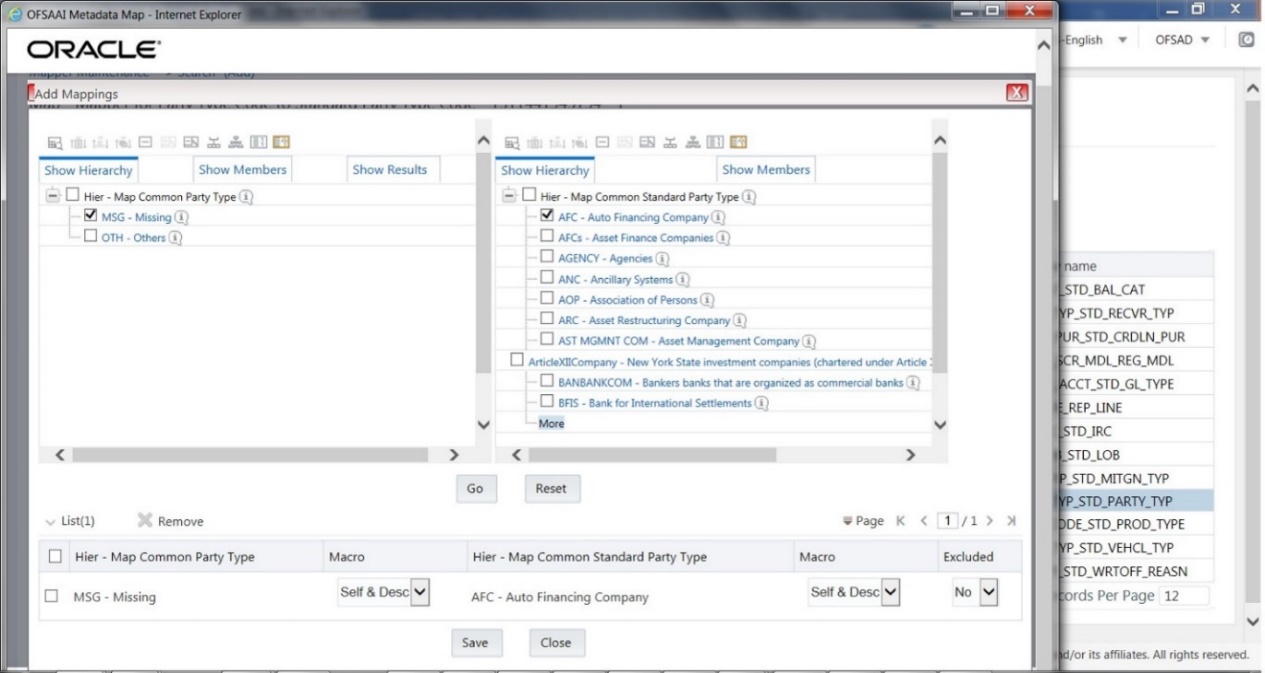This screenshot has width=1265, height=673.
Task: Click the two-column layout icon in right hierarchy toolbar
Action: coord(715,143)
